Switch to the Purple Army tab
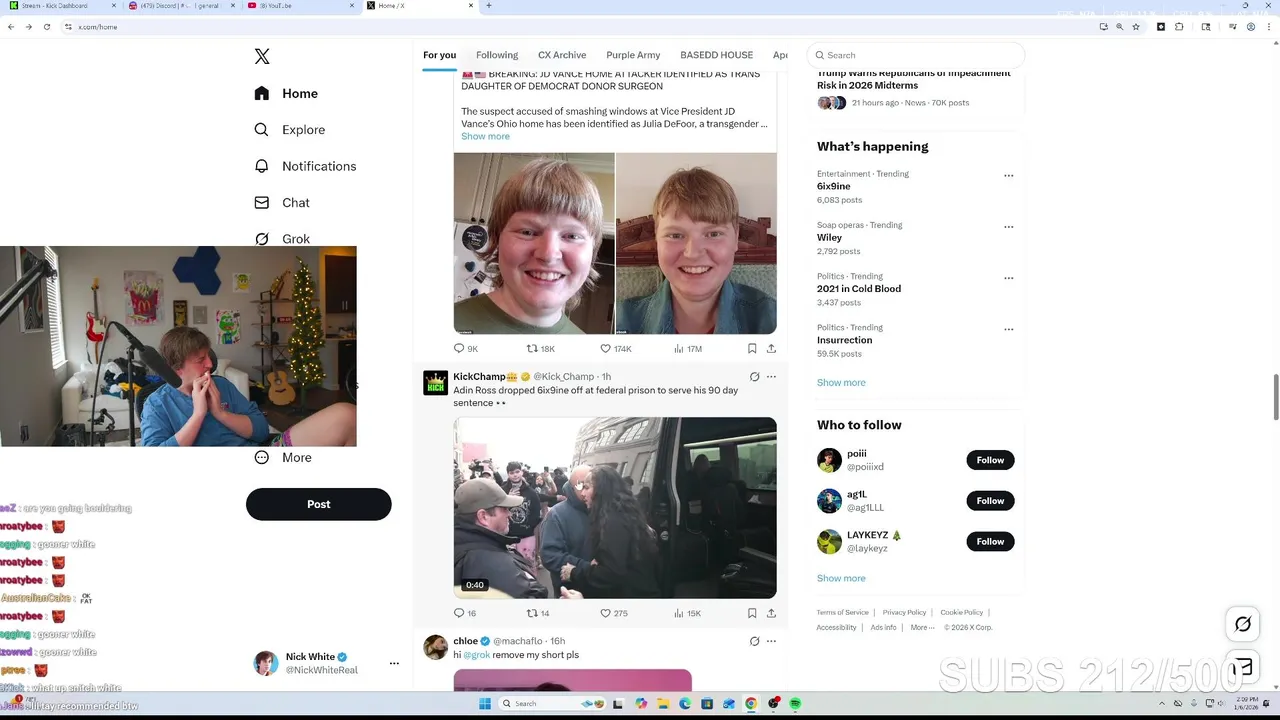The width and height of the screenshot is (1280, 720). [633, 55]
